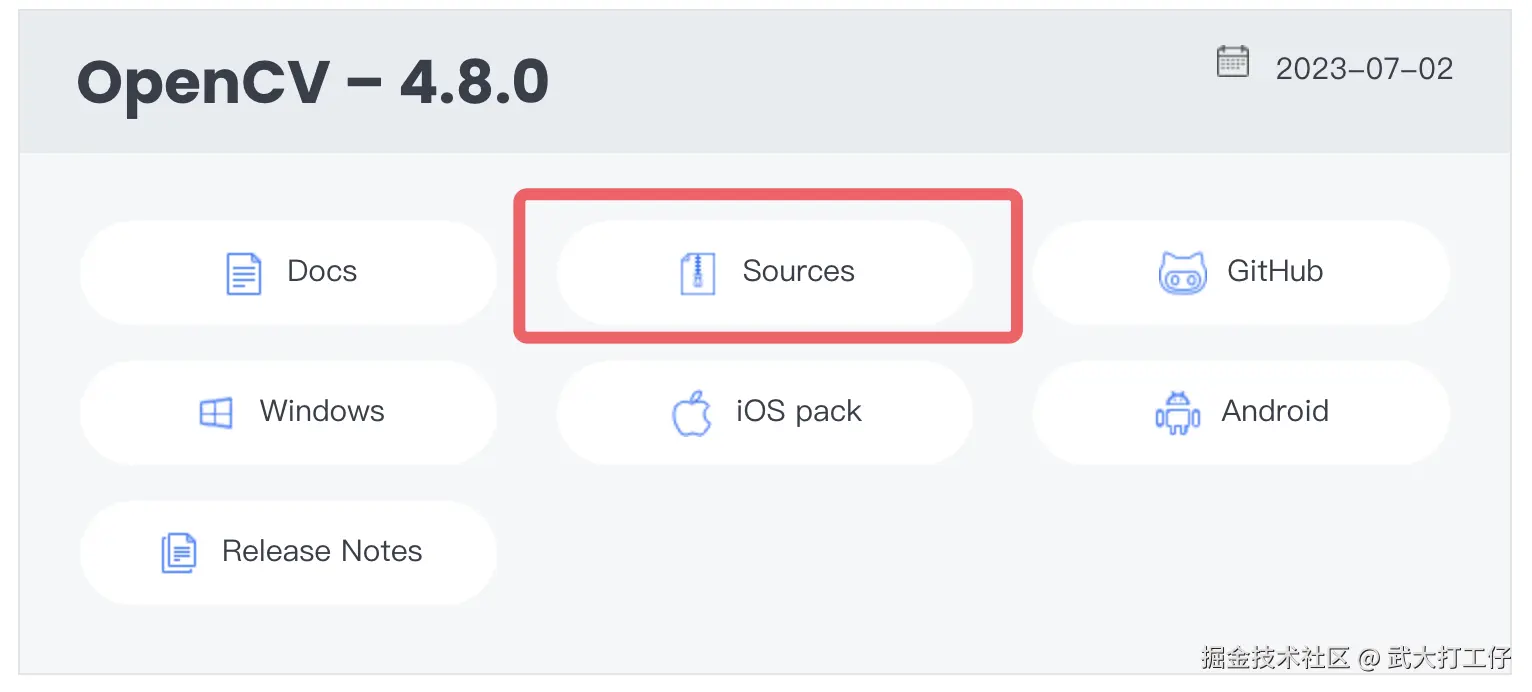
Task: Click the Sources button text label
Action: (798, 271)
